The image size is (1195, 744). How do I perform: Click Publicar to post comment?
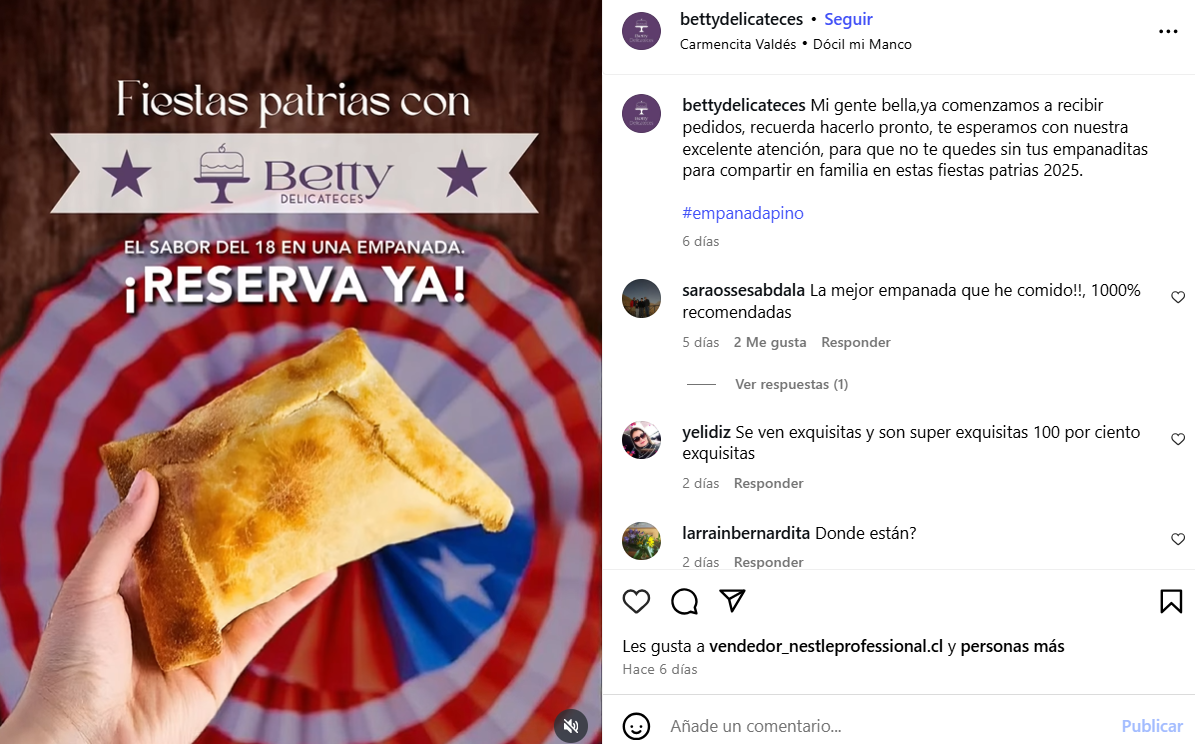(1152, 726)
